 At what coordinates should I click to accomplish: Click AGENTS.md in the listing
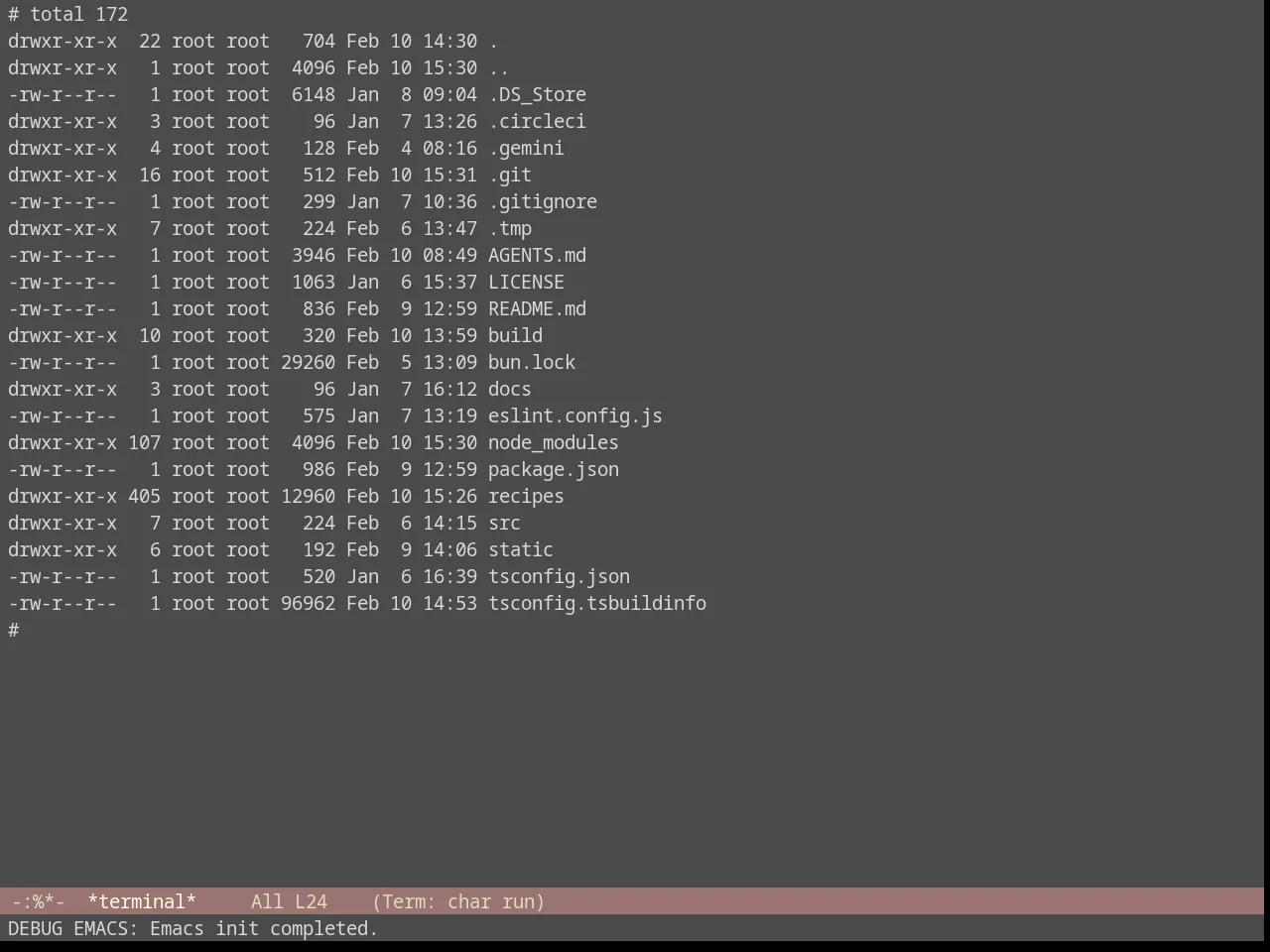[x=537, y=255]
